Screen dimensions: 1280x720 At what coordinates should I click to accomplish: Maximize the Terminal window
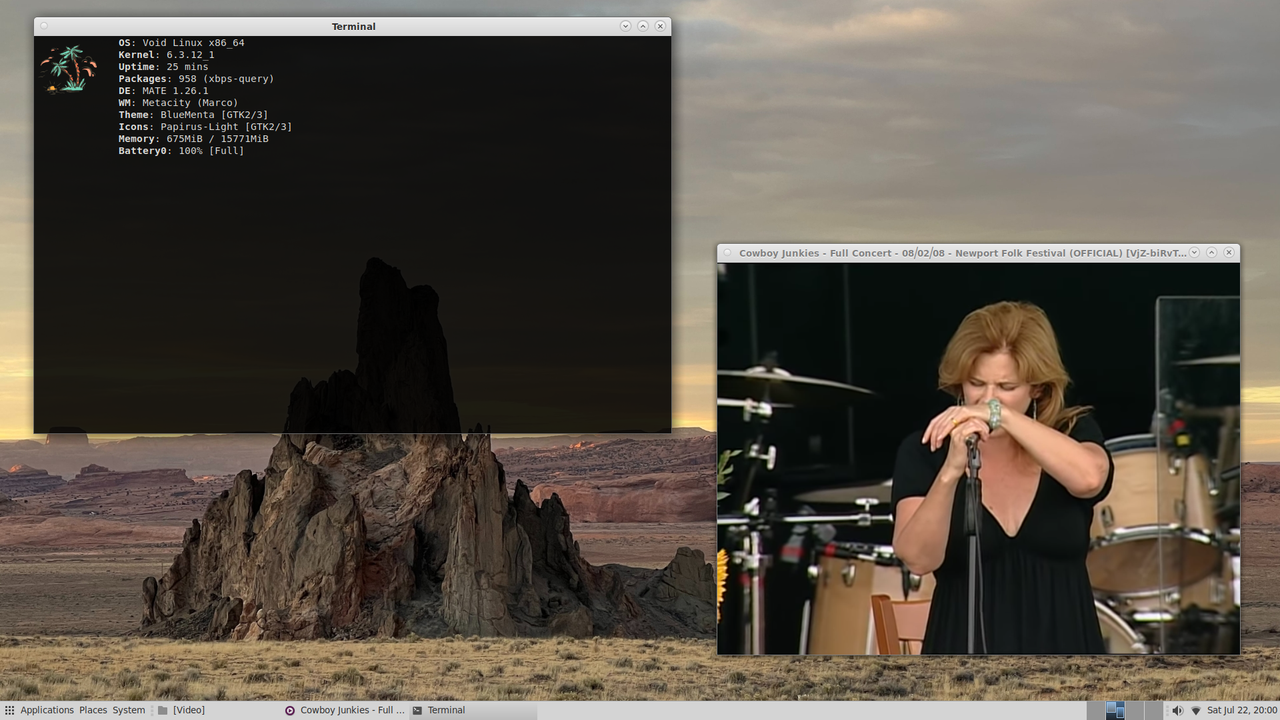643,26
